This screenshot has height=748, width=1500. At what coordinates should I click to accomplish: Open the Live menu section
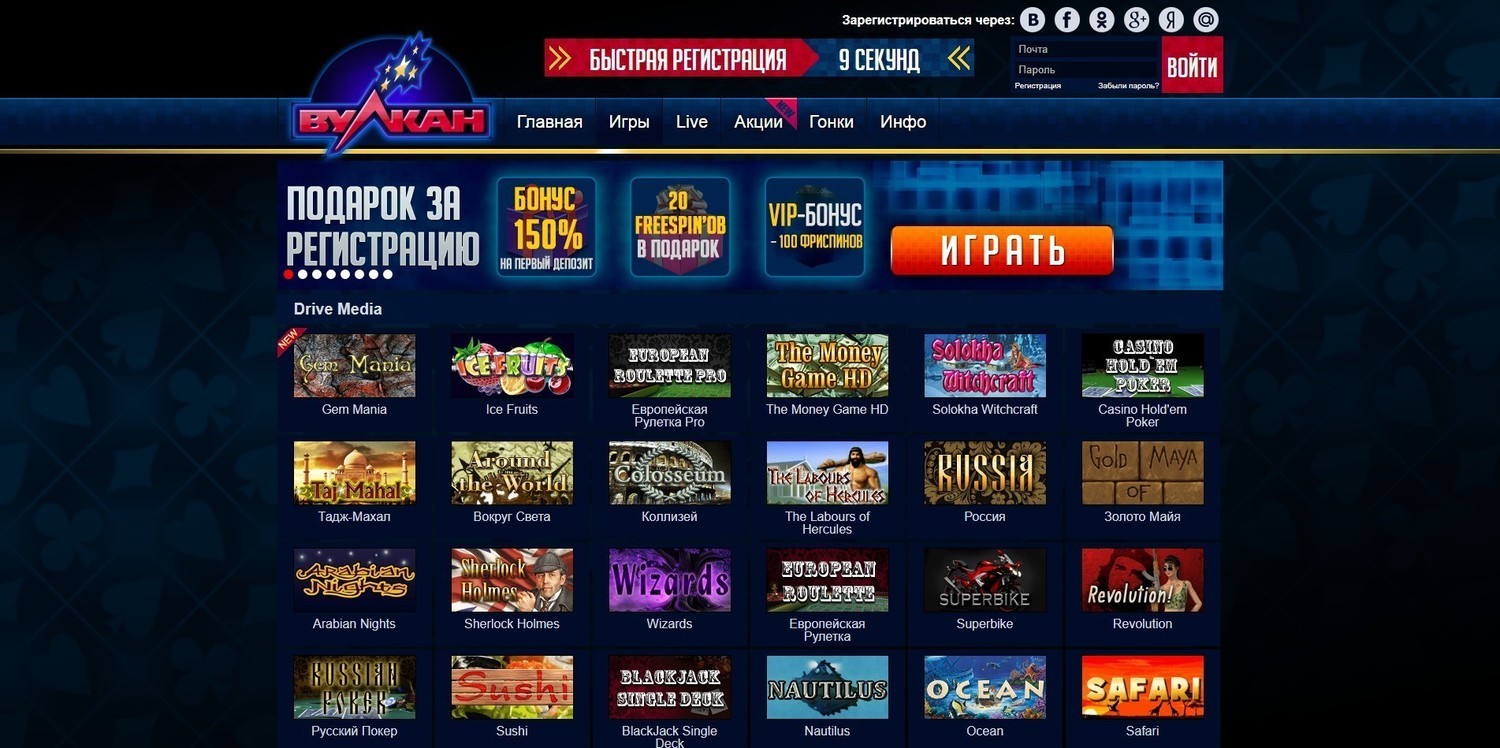coord(692,122)
